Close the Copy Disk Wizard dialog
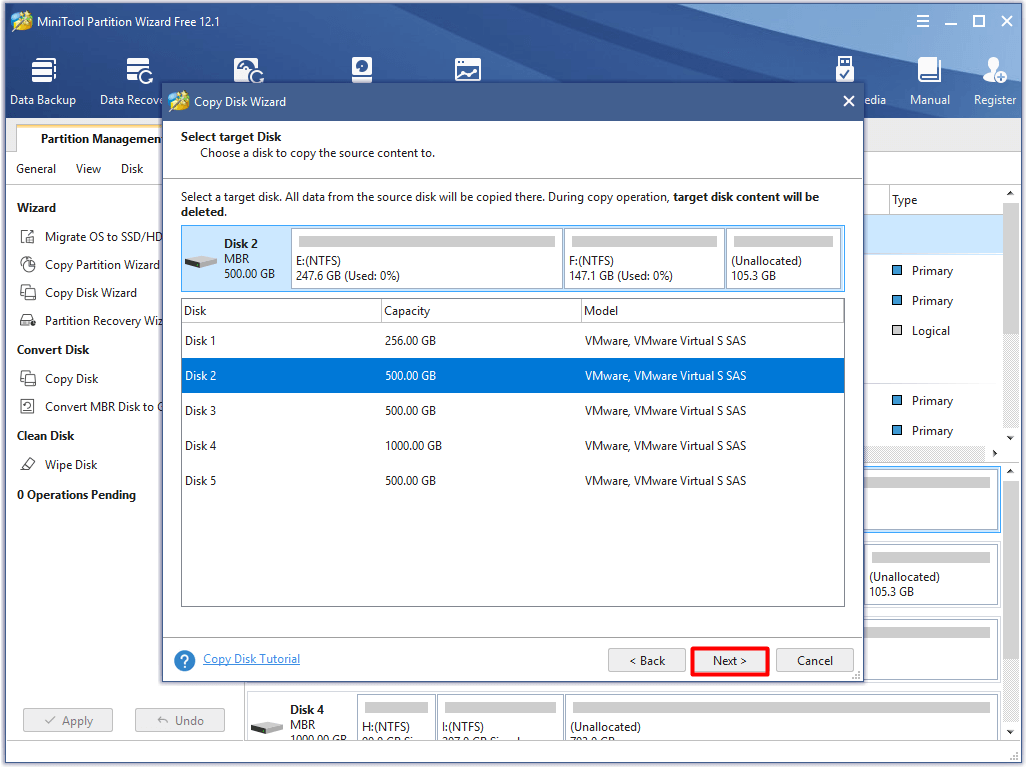This screenshot has height=767, width=1026. tap(849, 101)
